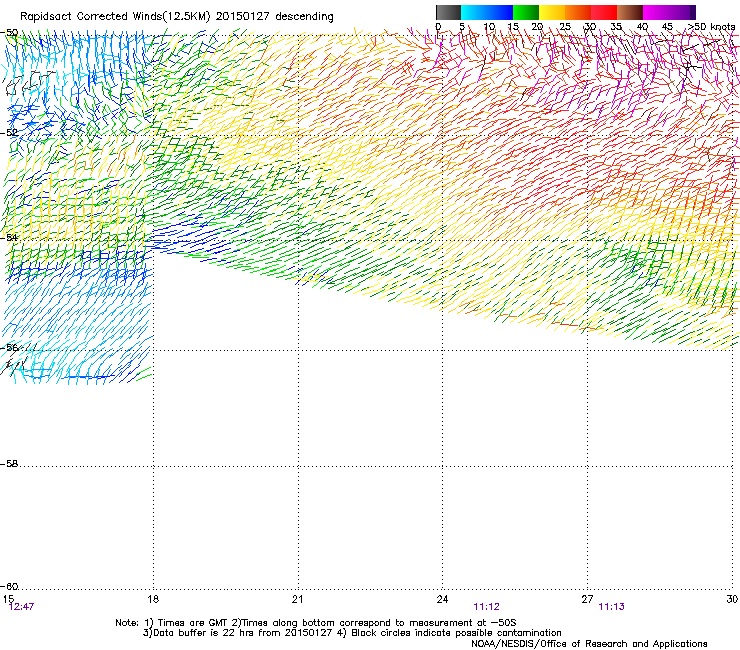This screenshot has width=740, height=650.
Task: Click the '21' longitude axis label
Action: click(x=297, y=599)
